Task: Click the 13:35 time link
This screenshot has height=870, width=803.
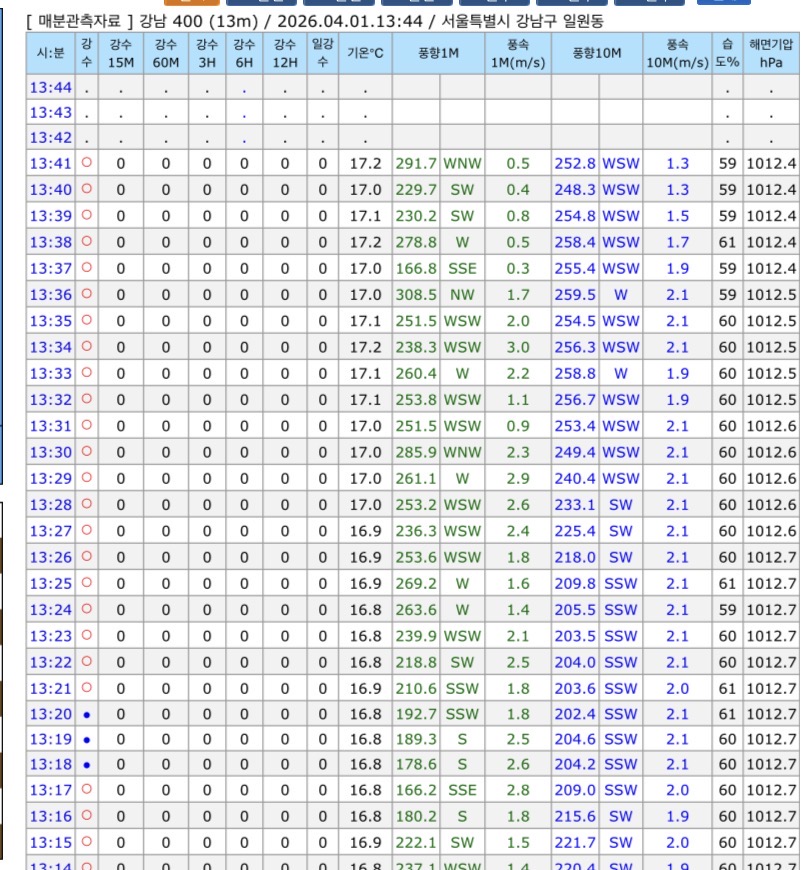Action: click(x=50, y=321)
